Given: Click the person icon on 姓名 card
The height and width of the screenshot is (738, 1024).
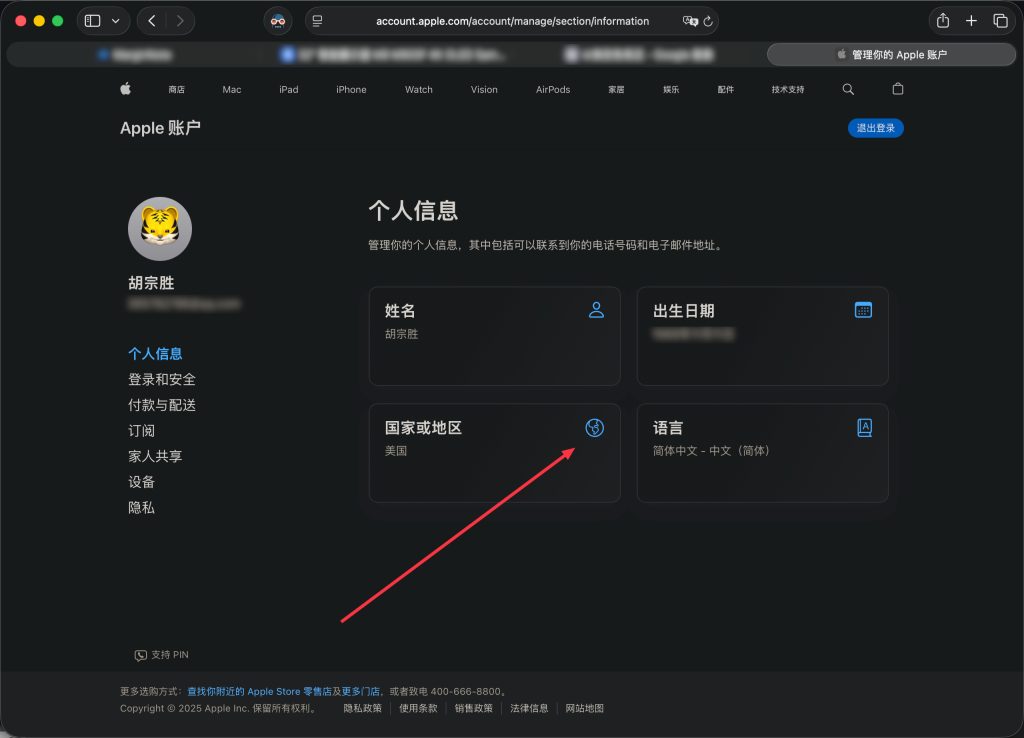Looking at the screenshot, I should [x=595, y=310].
